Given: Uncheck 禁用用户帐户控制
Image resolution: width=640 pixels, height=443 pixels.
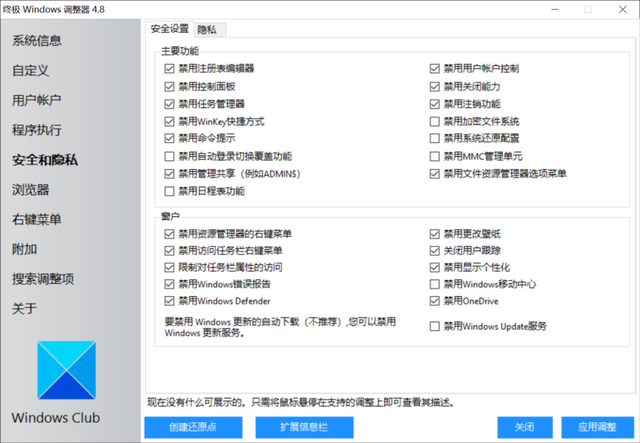Looking at the screenshot, I should pos(435,69).
